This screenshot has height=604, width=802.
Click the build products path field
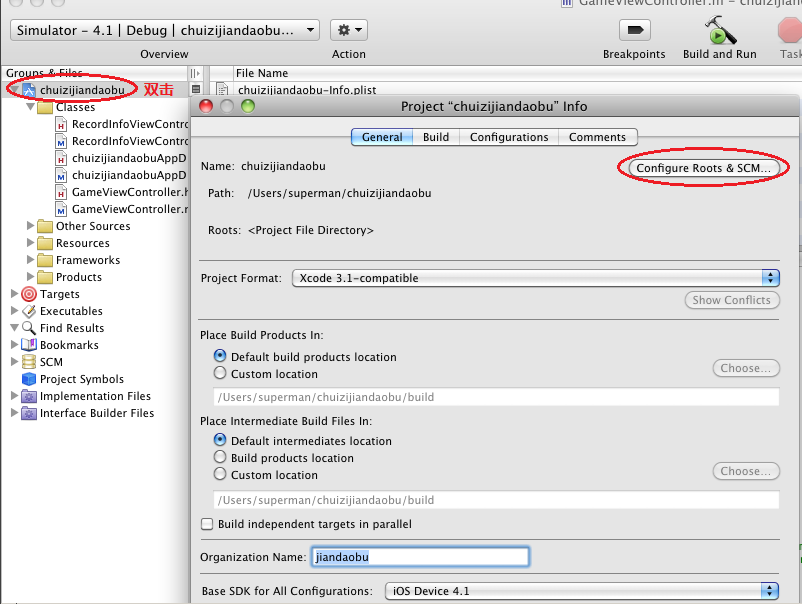[496, 397]
